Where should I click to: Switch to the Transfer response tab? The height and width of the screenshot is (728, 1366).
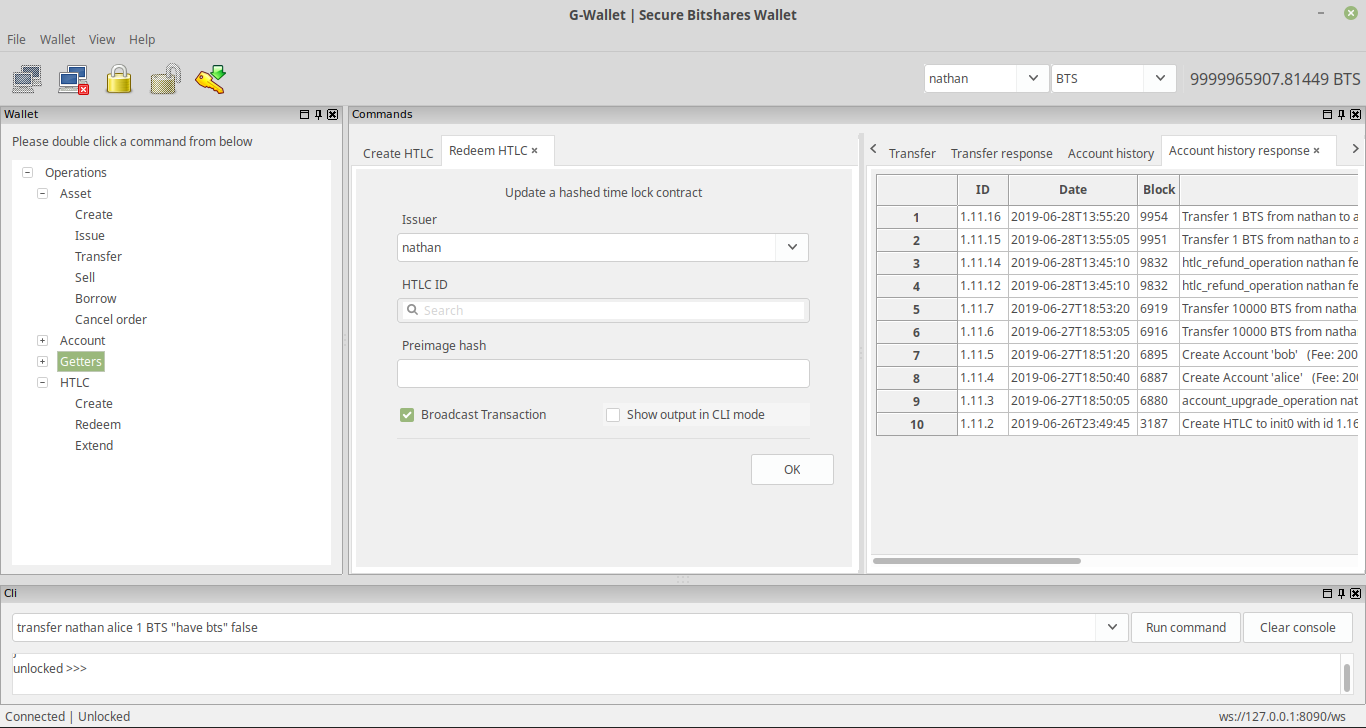pyautogui.click(x=1002, y=153)
